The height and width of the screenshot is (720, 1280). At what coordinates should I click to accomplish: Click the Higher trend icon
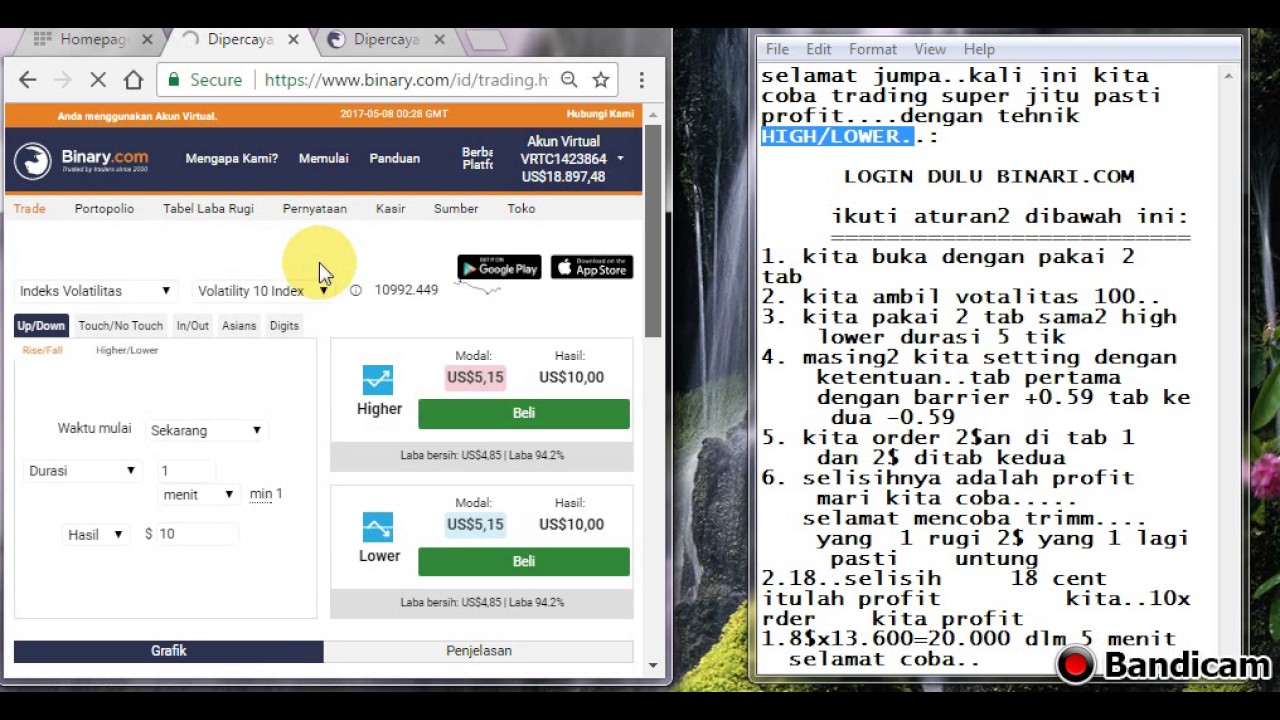point(378,380)
